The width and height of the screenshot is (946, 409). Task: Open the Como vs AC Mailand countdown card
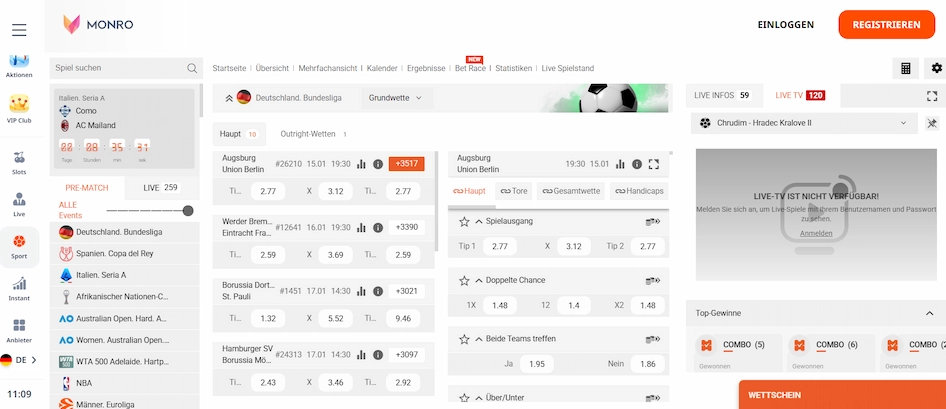124,128
